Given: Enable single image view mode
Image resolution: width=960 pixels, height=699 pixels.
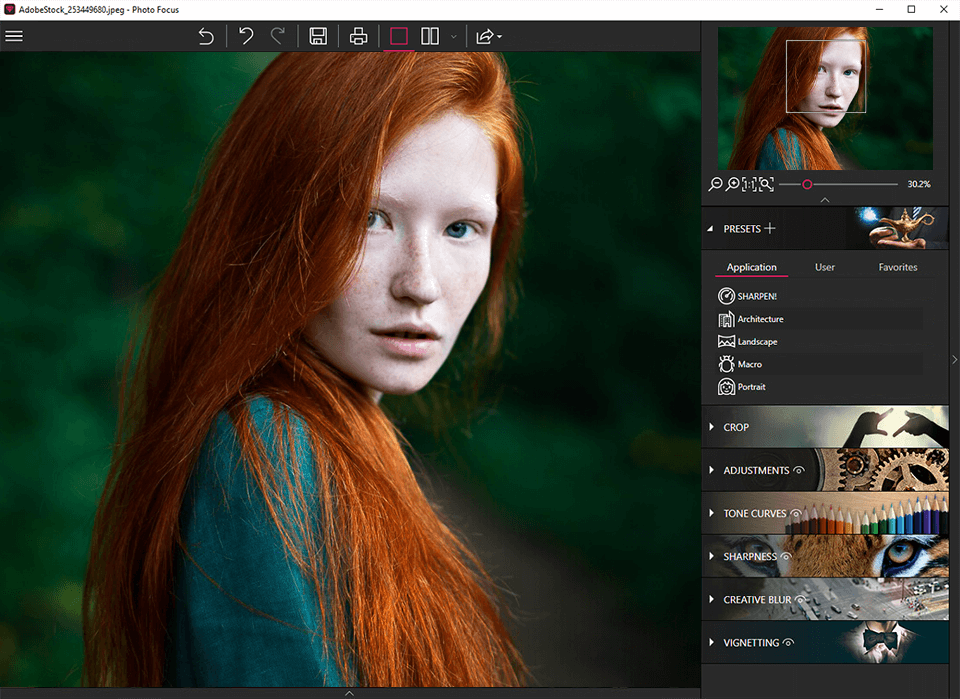Looking at the screenshot, I should [399, 36].
